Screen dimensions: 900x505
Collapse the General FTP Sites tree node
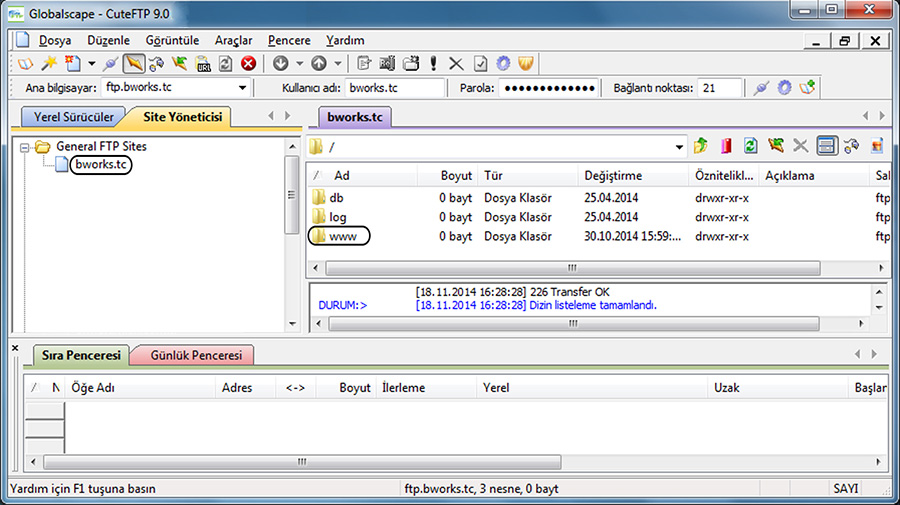point(24,147)
